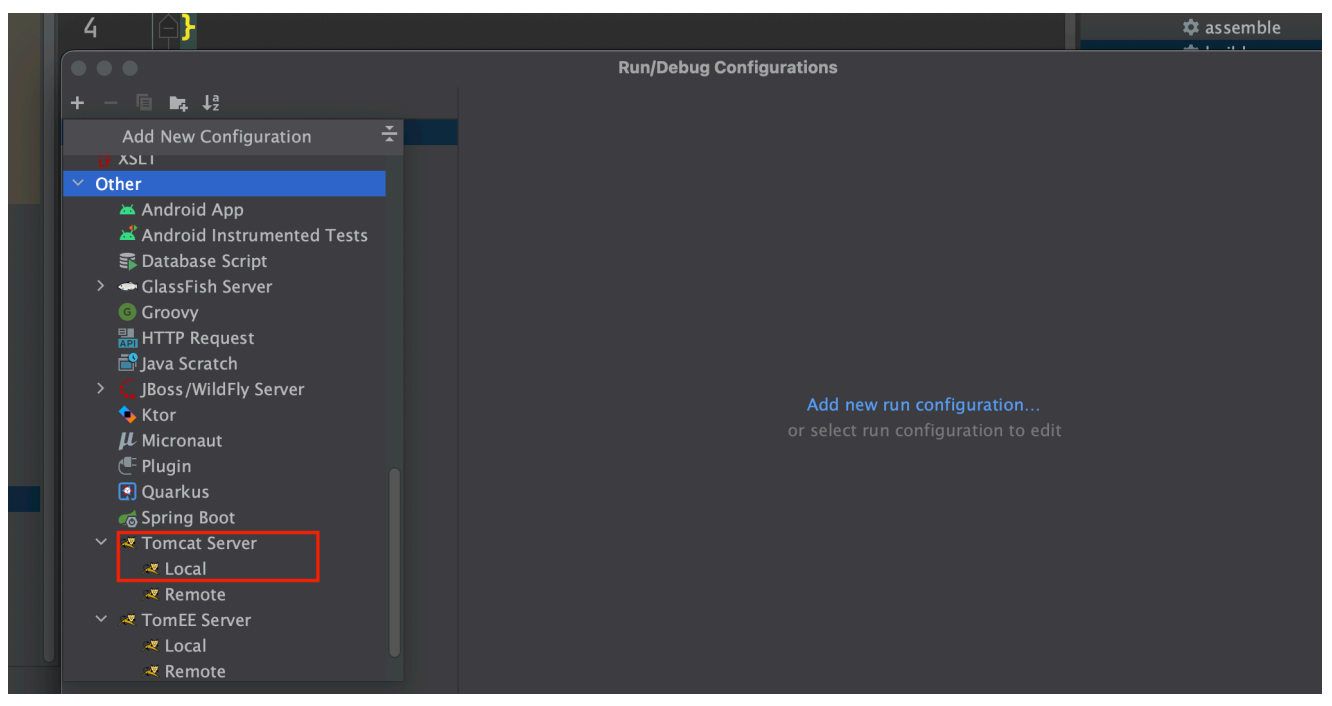Click the Sort Configurations alphabetically icon
The width and height of the screenshot is (1332, 706).
(x=211, y=103)
